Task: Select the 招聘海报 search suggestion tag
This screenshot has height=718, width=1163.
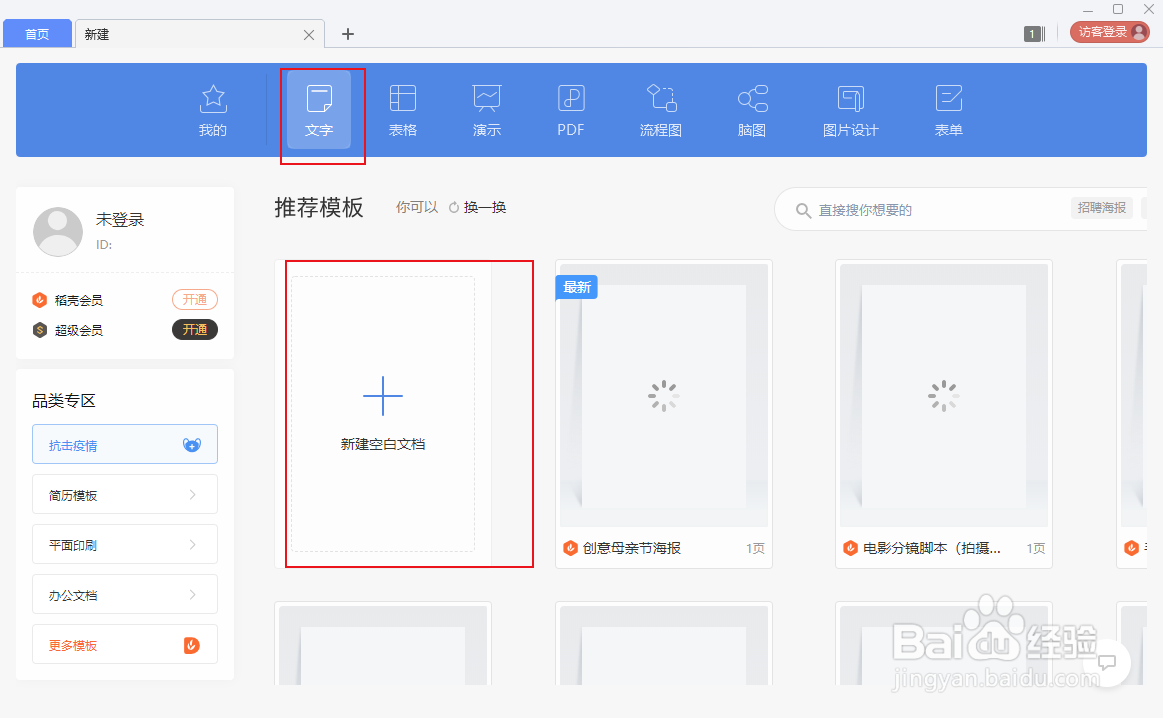Action: [1101, 208]
